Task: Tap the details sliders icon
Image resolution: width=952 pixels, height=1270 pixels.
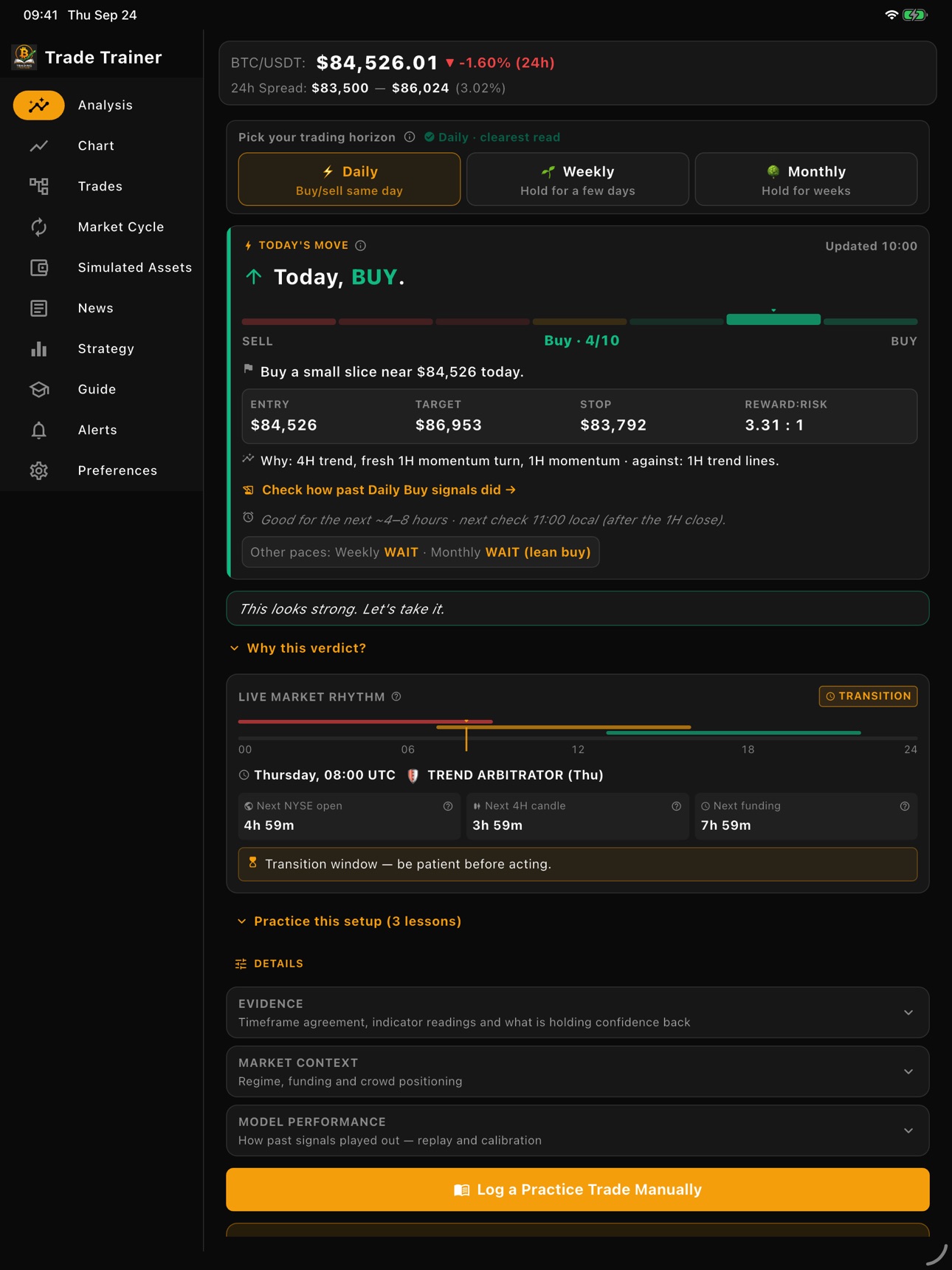Action: tap(241, 964)
